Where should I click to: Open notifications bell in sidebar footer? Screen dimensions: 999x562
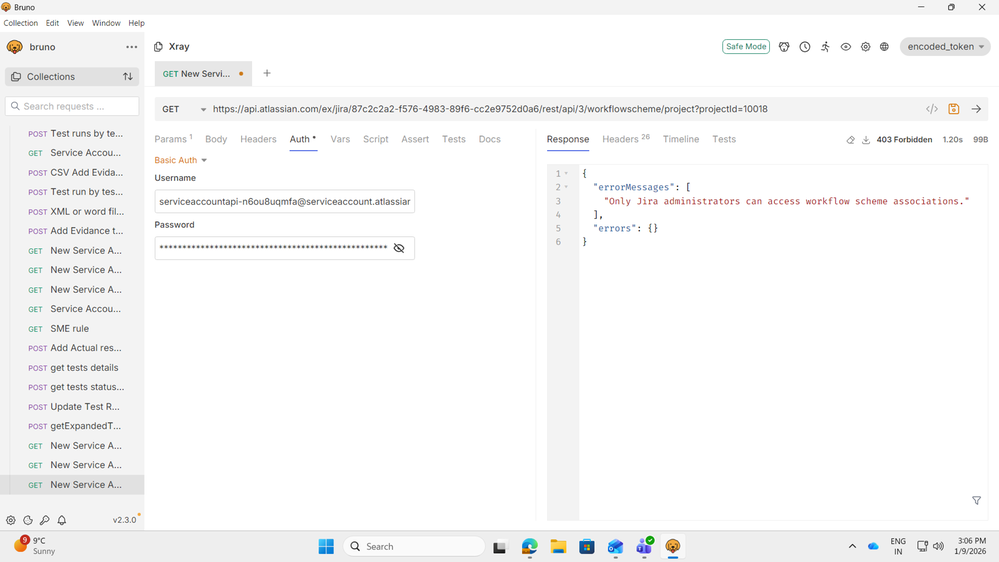tap(62, 520)
